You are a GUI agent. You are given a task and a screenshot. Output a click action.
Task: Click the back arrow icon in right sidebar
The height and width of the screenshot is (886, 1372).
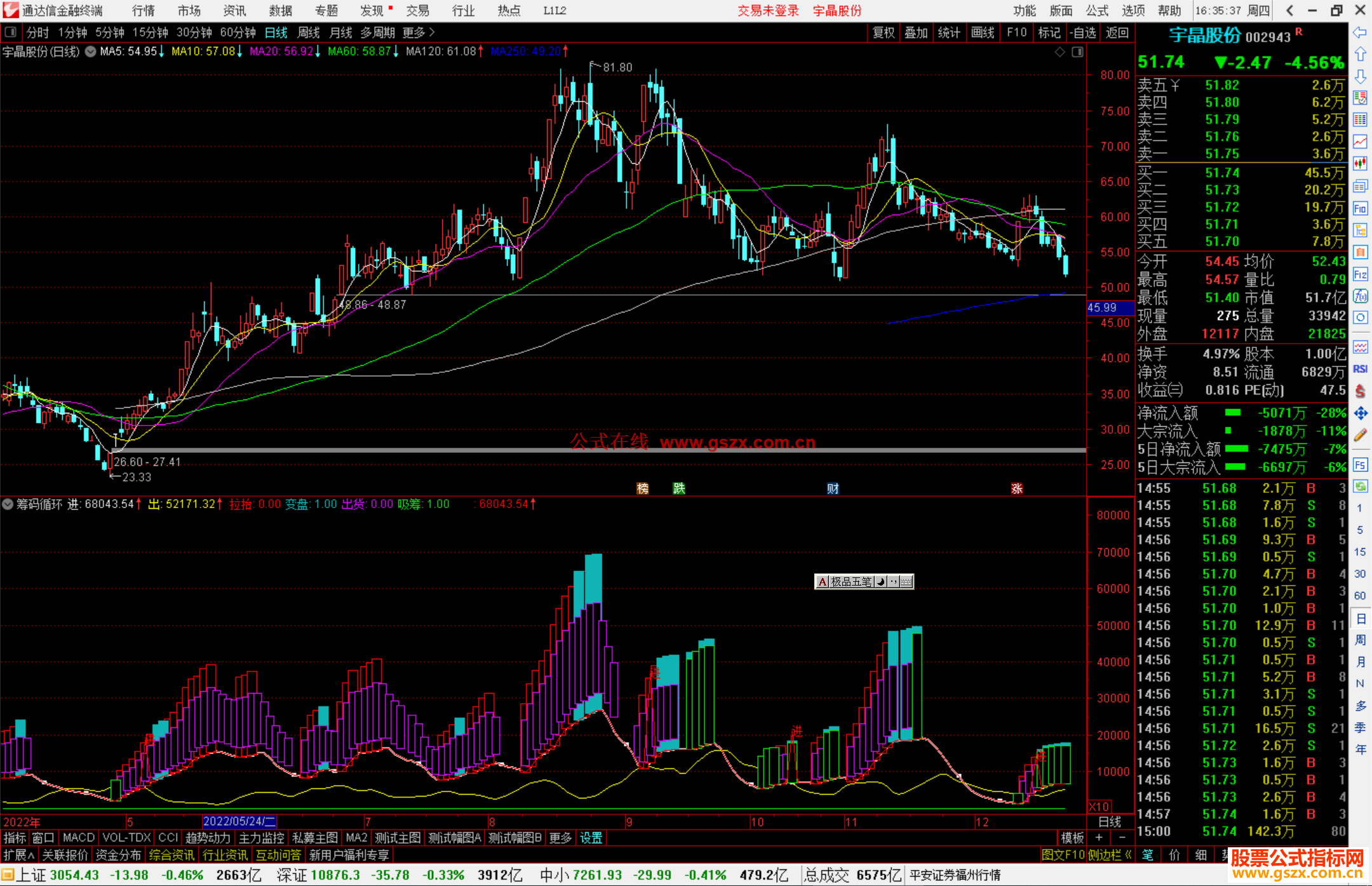1360,32
